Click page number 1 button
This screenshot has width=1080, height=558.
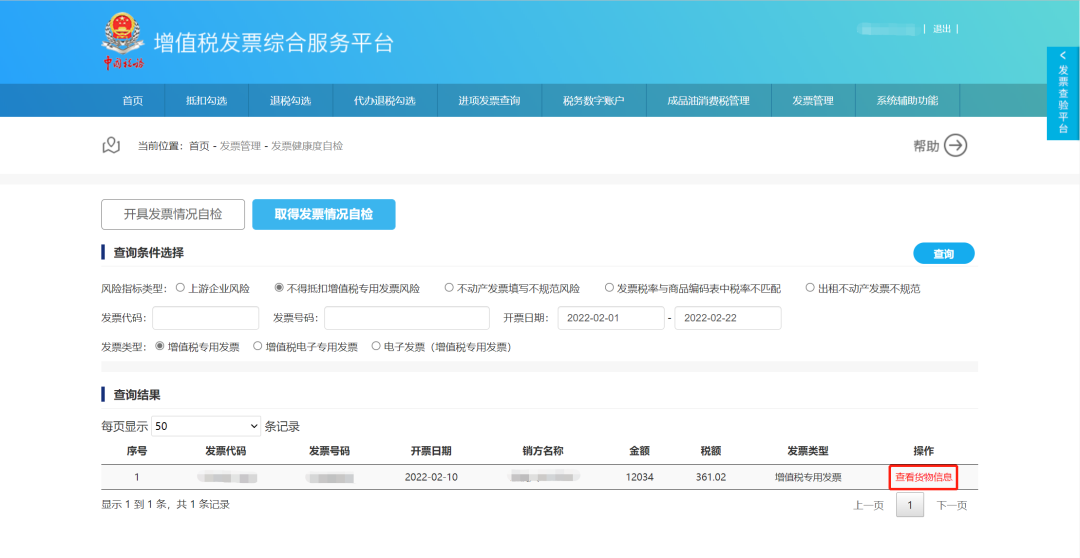tap(910, 506)
